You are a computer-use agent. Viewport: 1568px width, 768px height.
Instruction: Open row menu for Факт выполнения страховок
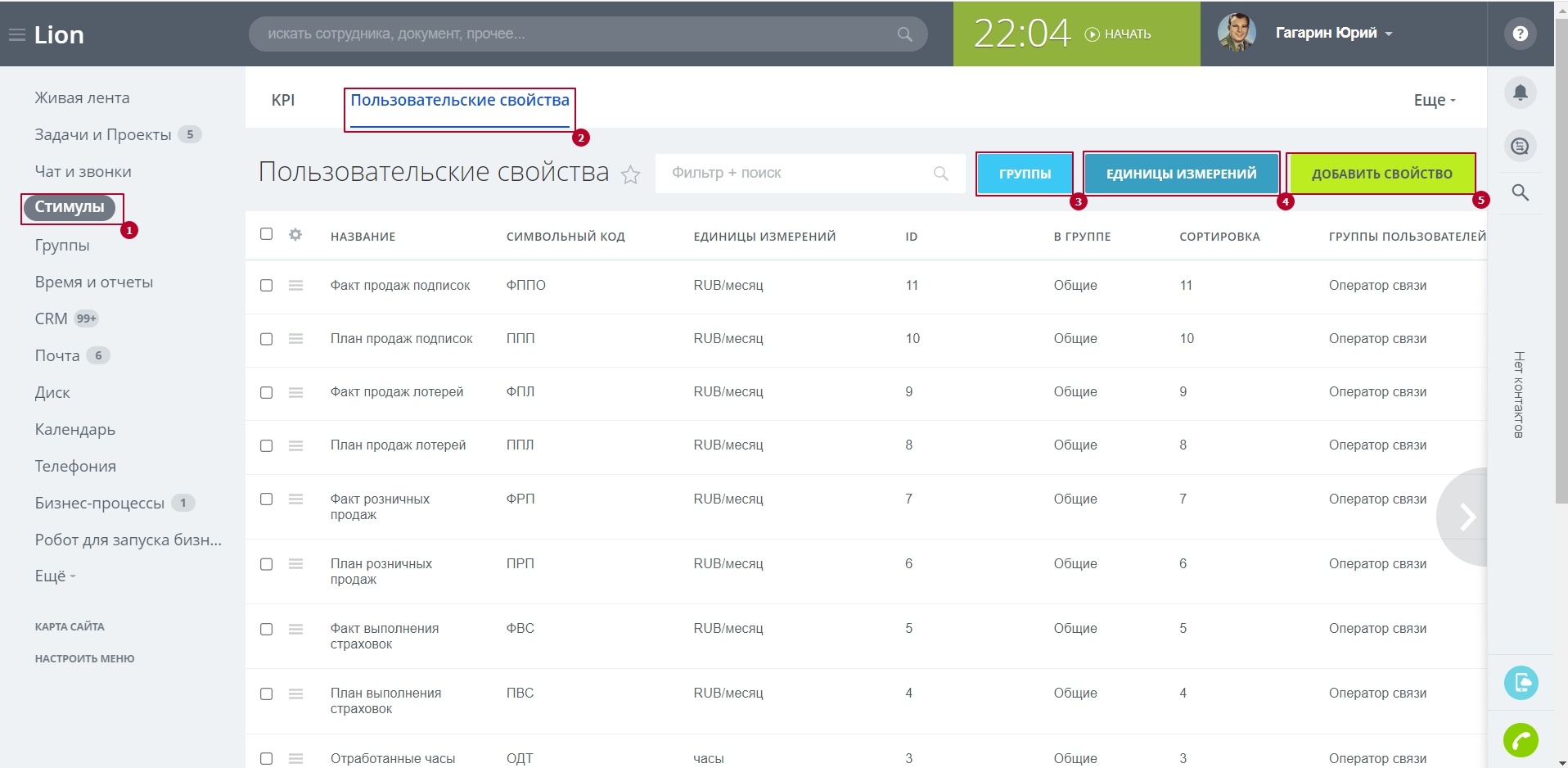click(x=295, y=630)
